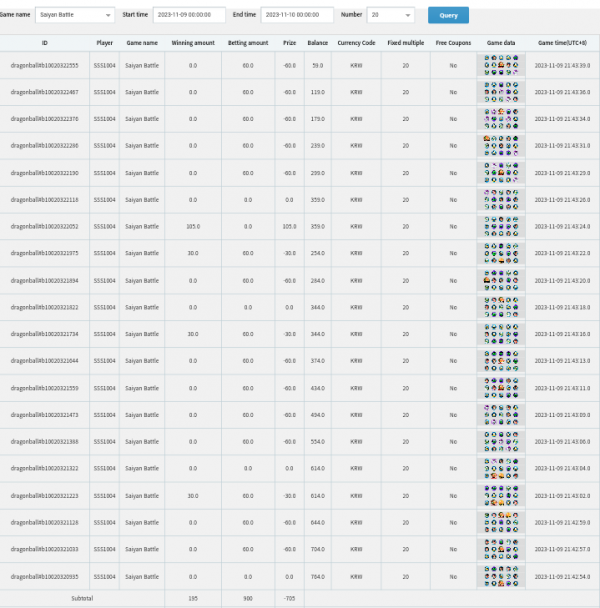600x608 pixels.
Task: Click game time 2023-11-09 21:43:24.0
Action: click(x=562, y=226)
